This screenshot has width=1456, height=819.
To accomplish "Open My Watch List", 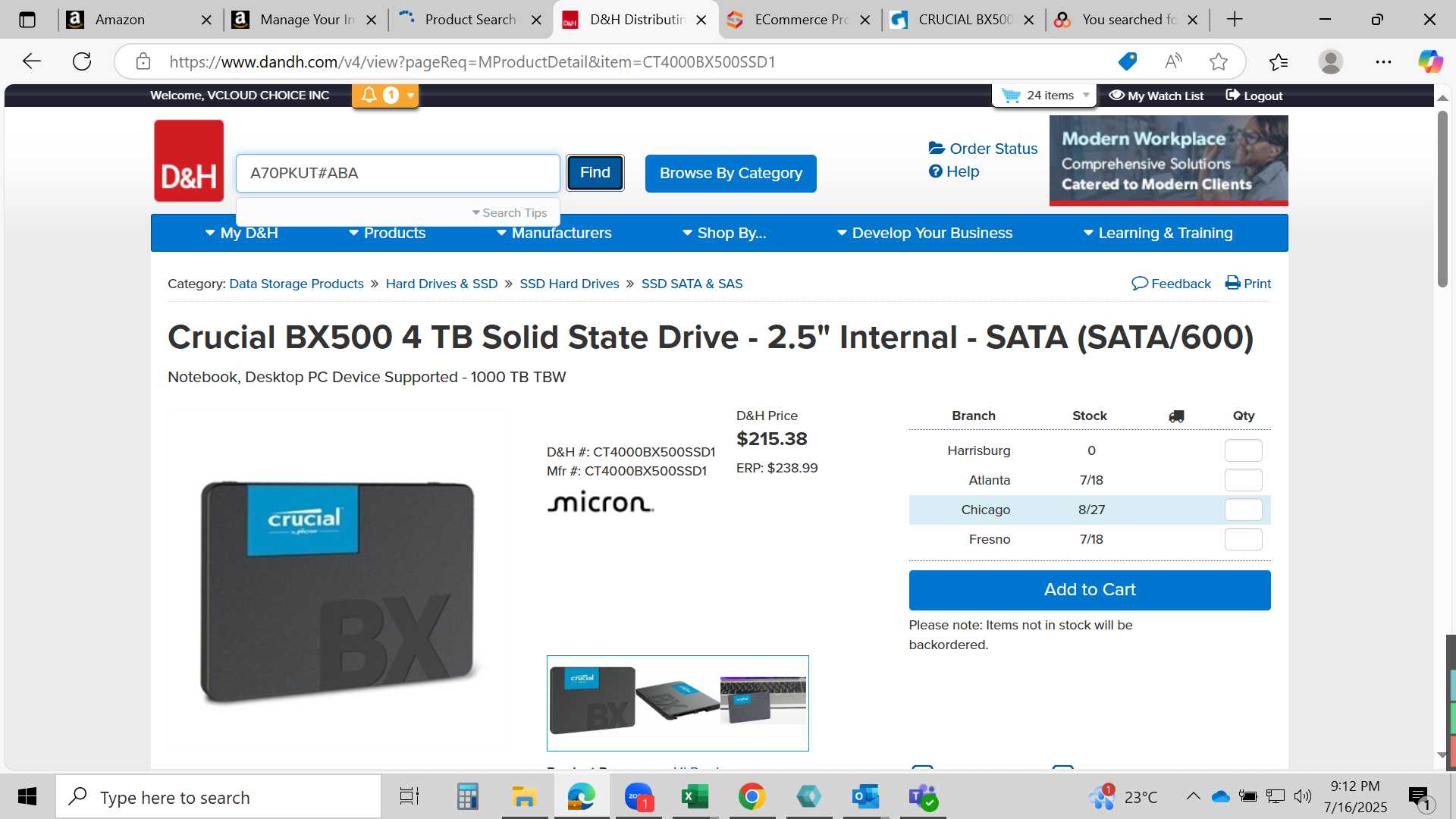I will (1156, 96).
